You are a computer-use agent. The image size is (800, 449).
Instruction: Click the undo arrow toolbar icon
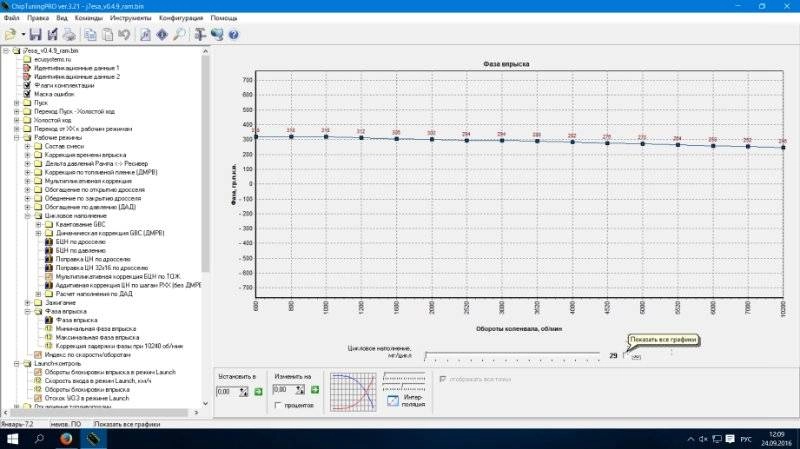coord(124,35)
